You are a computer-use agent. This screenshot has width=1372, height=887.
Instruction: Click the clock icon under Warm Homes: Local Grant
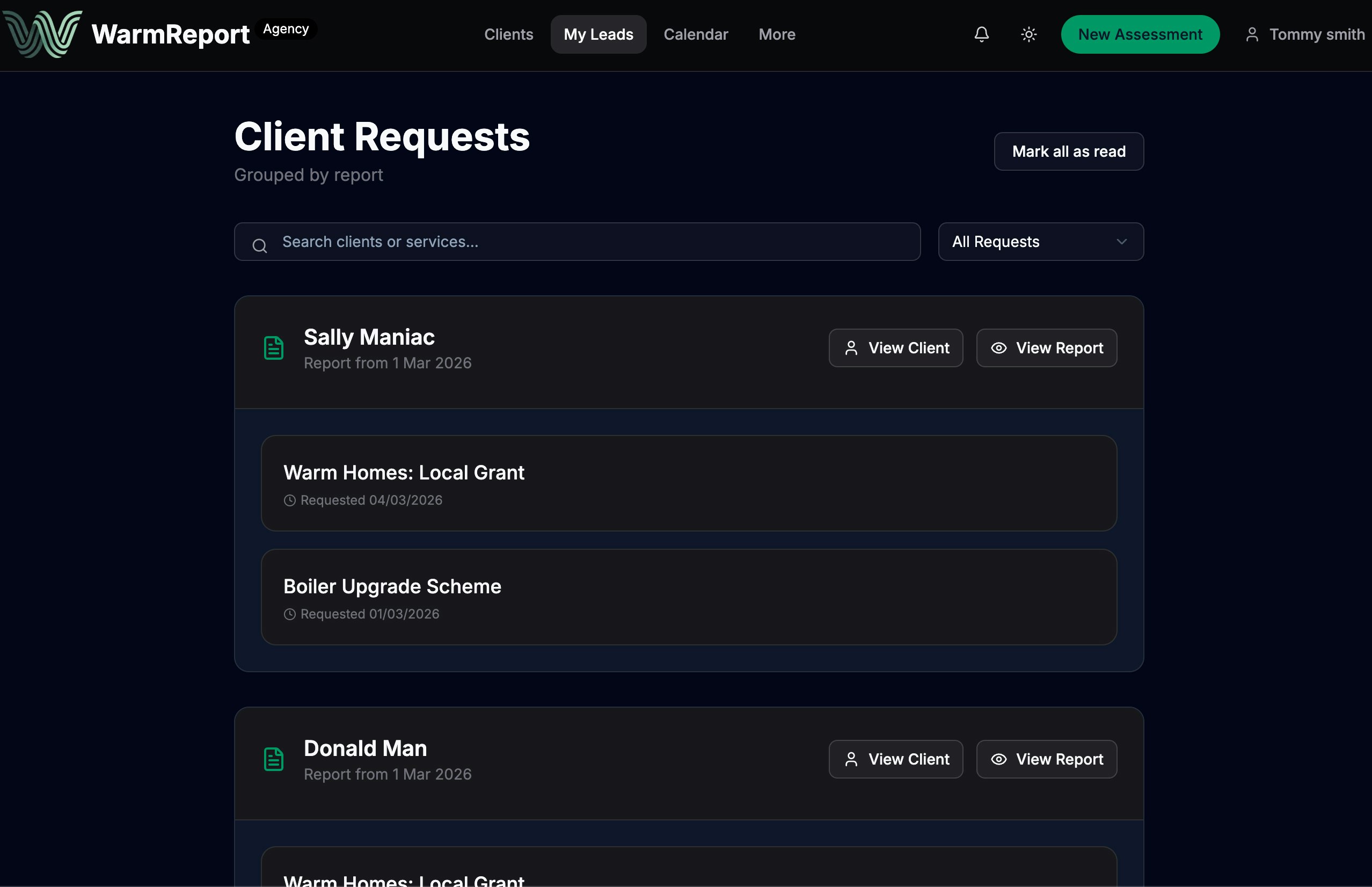pos(290,500)
